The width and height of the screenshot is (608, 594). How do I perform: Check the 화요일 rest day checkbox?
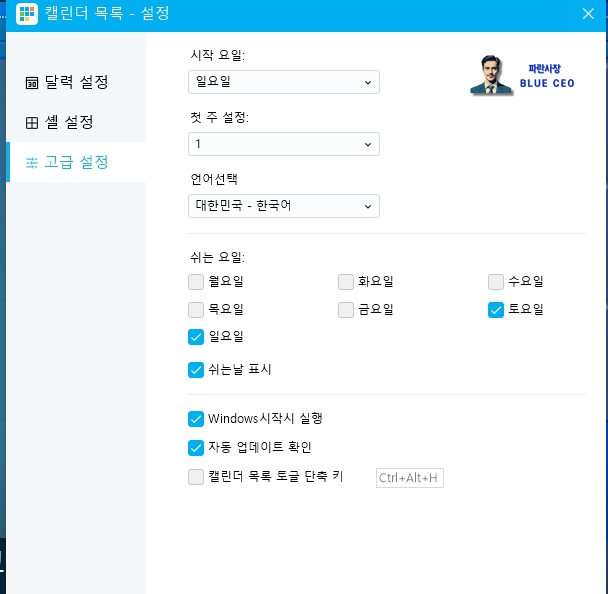346,282
